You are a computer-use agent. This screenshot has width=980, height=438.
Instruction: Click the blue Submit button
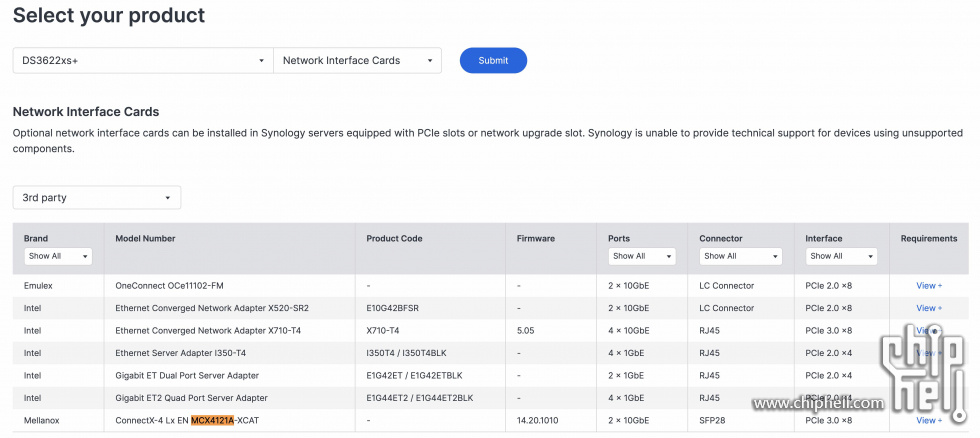(x=493, y=61)
